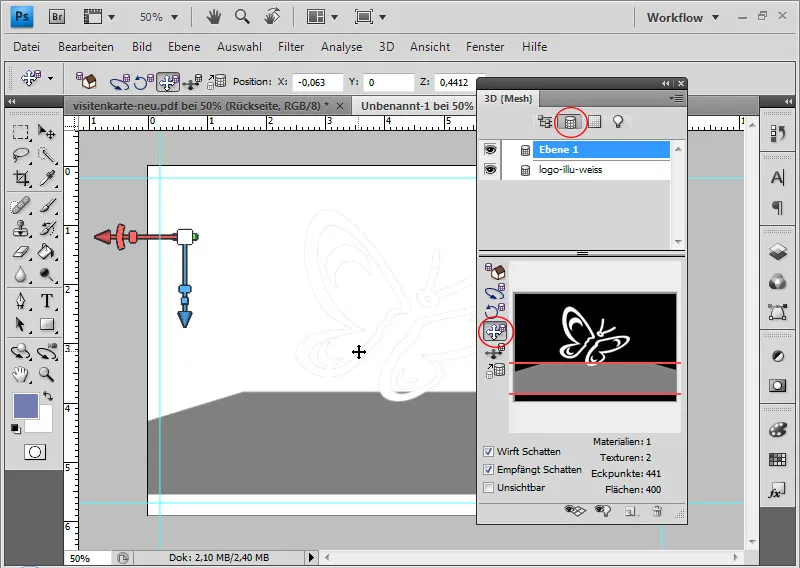The width and height of the screenshot is (800, 568).
Task: Delete the selected 3D item with trash icon
Action: click(657, 511)
